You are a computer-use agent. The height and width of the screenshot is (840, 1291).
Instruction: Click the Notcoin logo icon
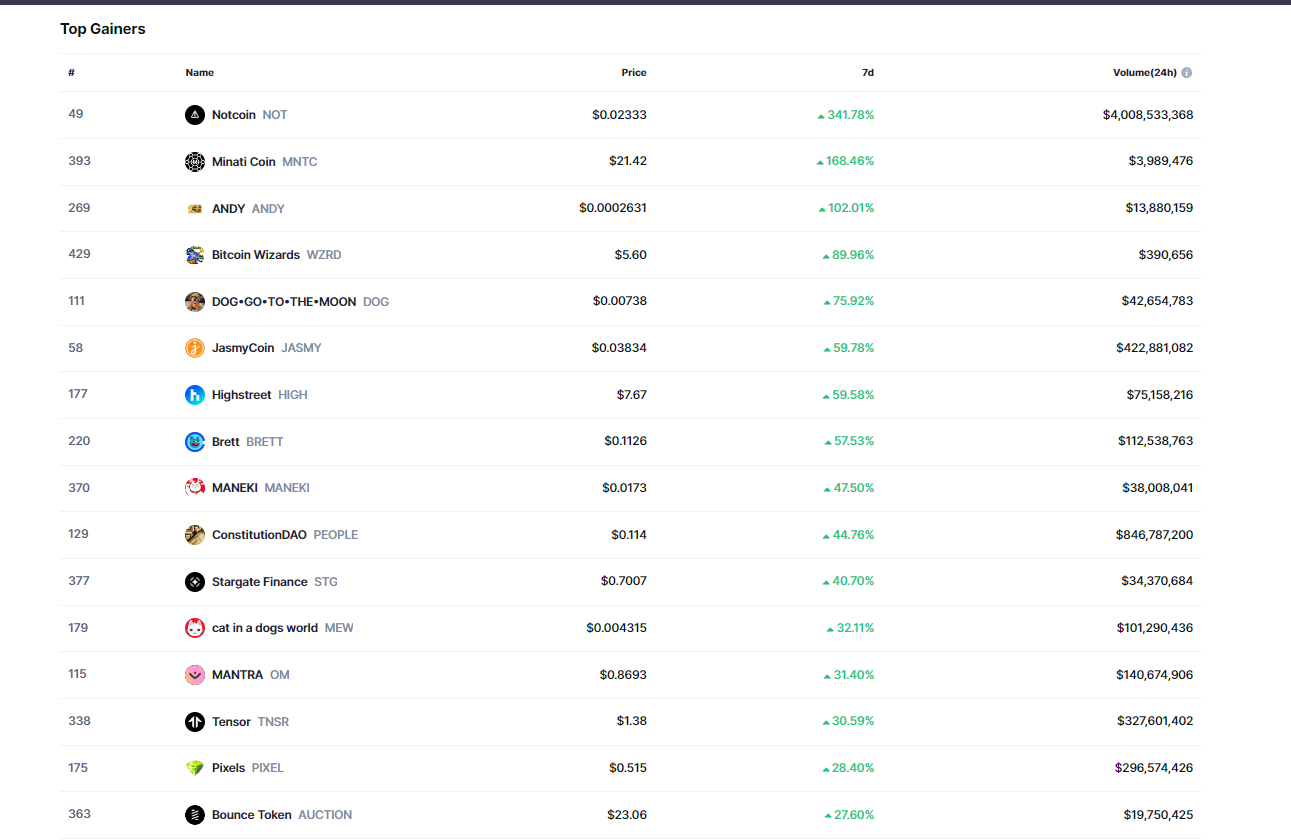[x=195, y=115]
